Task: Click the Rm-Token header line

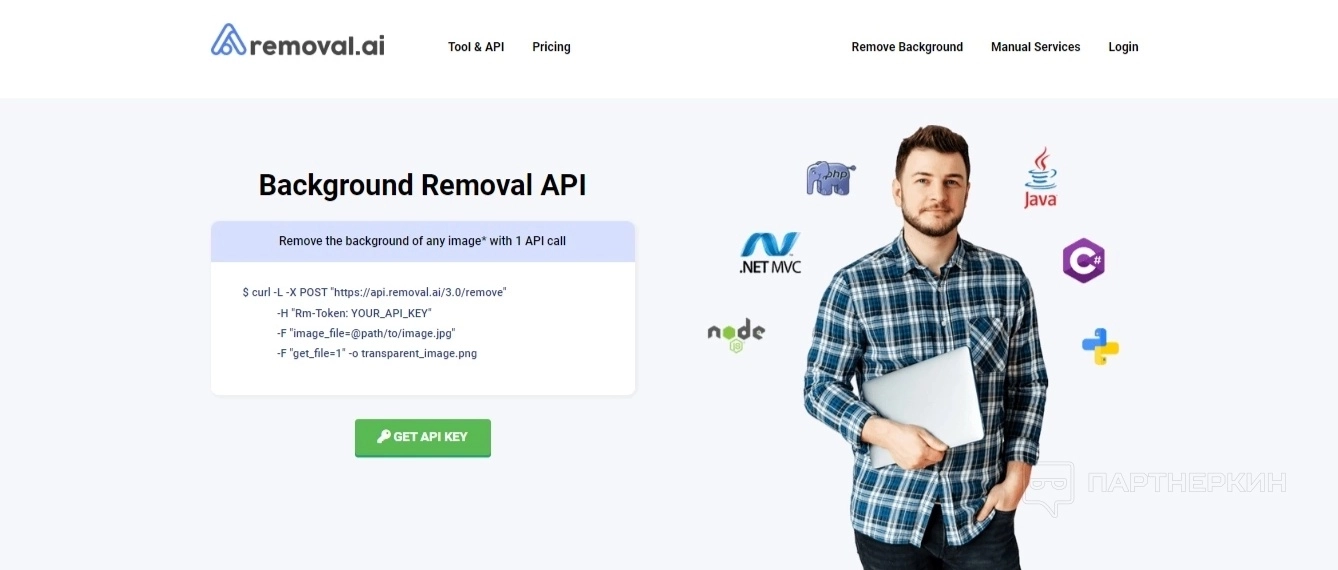Action: pyautogui.click(x=354, y=313)
